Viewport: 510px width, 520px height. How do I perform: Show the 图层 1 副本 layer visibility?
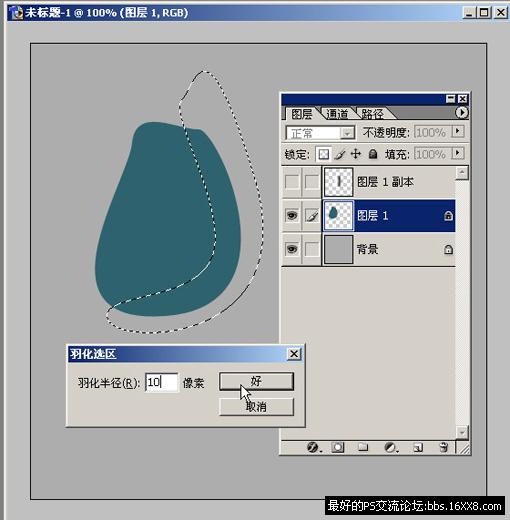pos(292,182)
